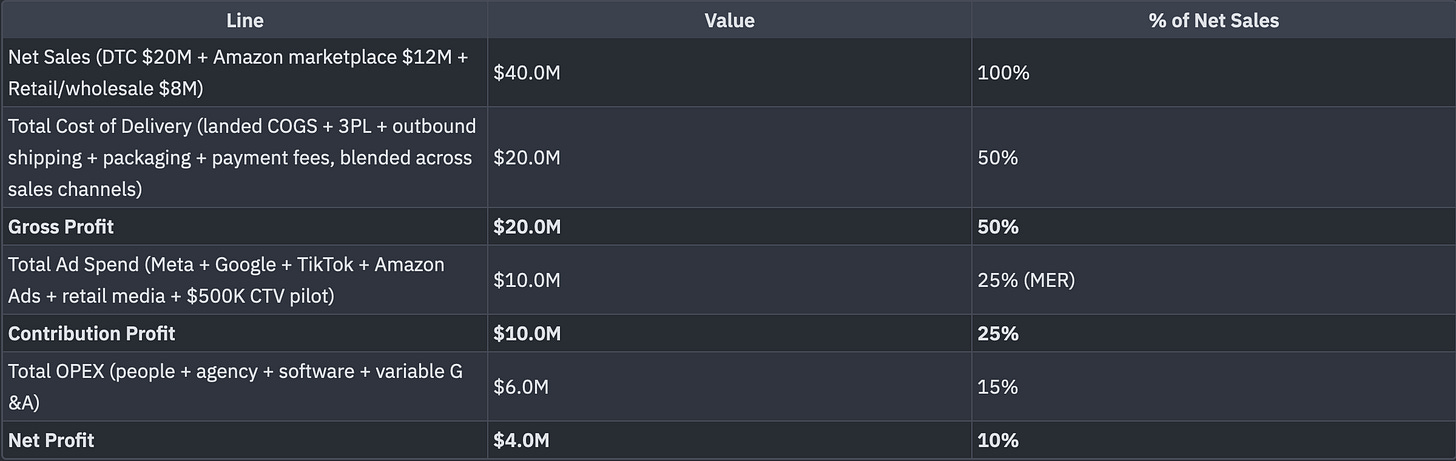Select the Net Sales description cell
Image resolution: width=1456 pixels, height=461 pixels.
click(244, 73)
